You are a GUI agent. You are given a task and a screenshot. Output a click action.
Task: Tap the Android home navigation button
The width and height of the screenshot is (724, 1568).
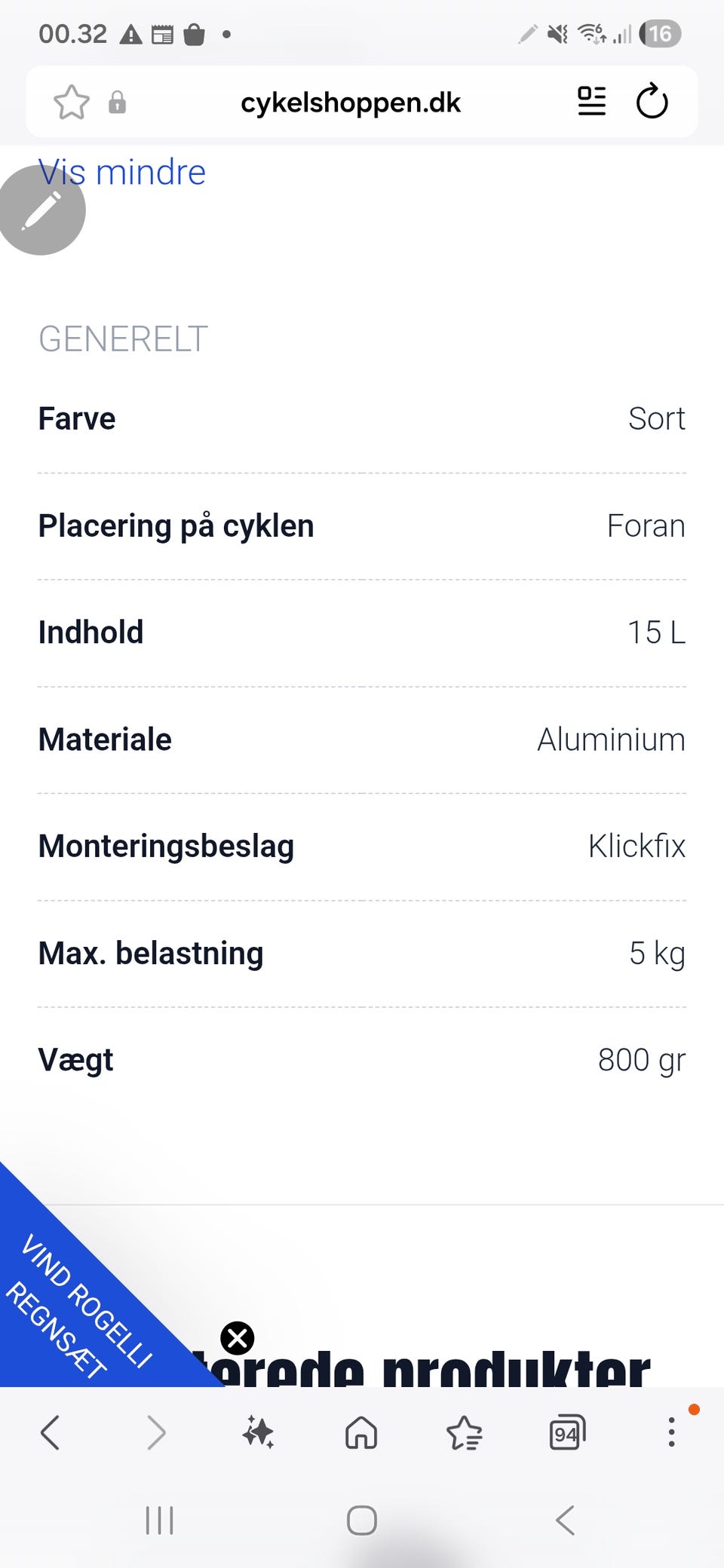point(362,1521)
